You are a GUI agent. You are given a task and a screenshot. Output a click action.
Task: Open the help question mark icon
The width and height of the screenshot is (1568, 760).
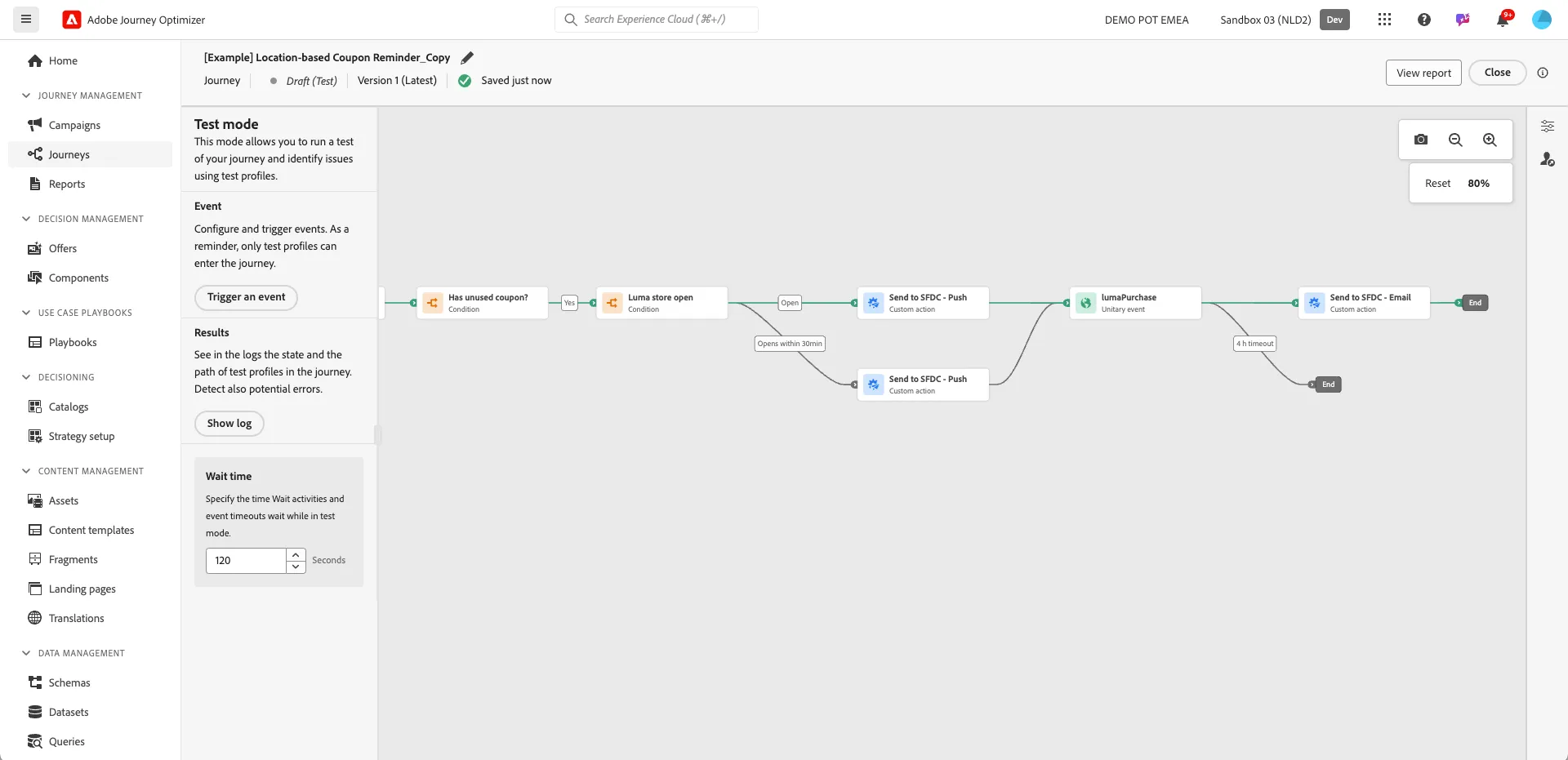point(1424,20)
